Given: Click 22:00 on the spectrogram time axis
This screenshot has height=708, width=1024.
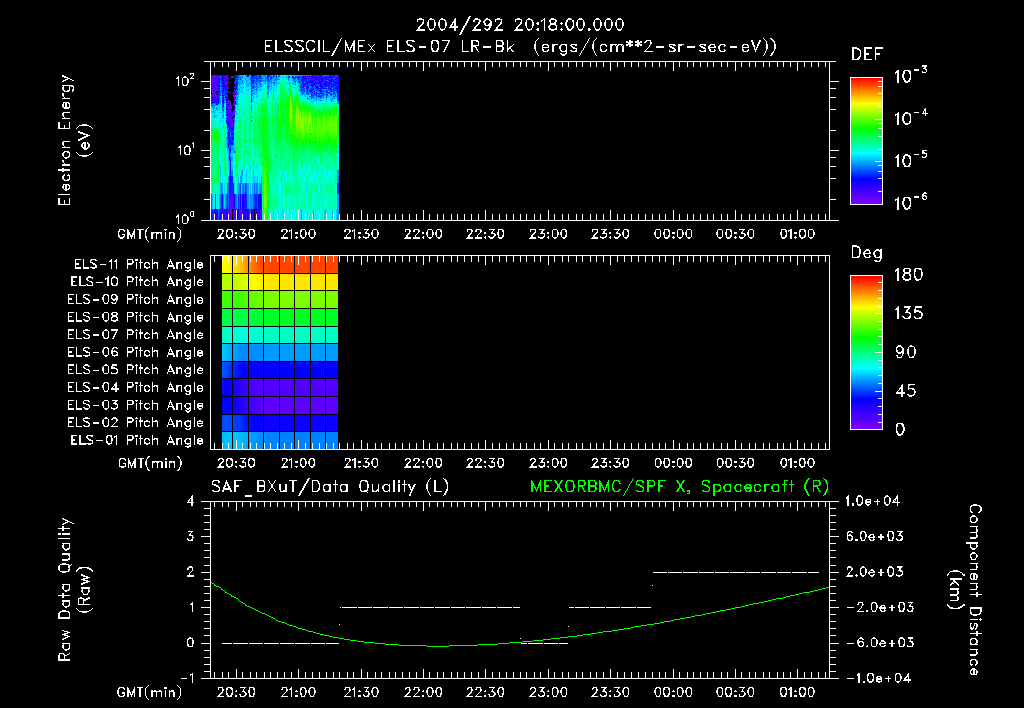Looking at the screenshot, I should 423,234.
